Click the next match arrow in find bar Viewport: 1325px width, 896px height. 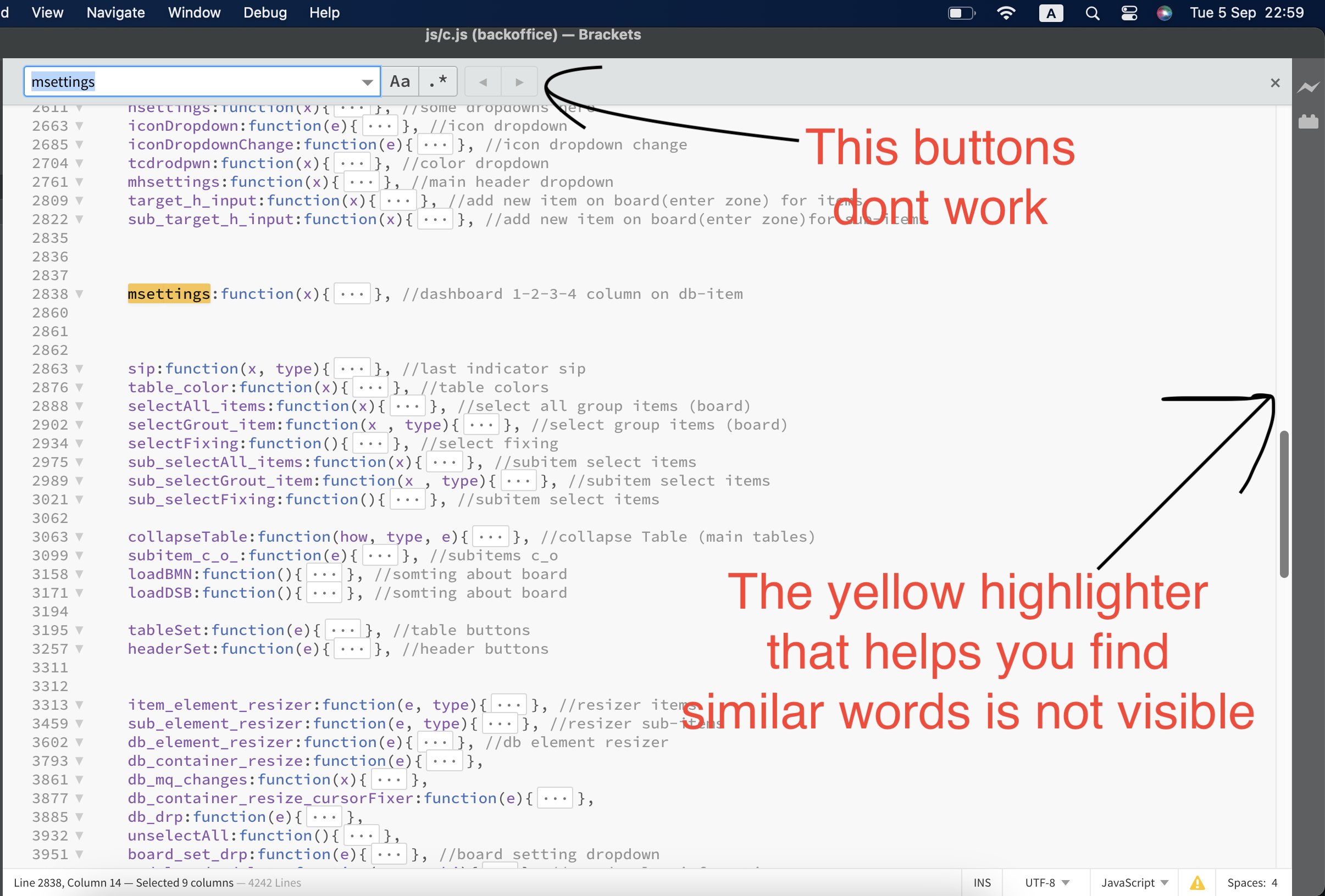(x=518, y=81)
